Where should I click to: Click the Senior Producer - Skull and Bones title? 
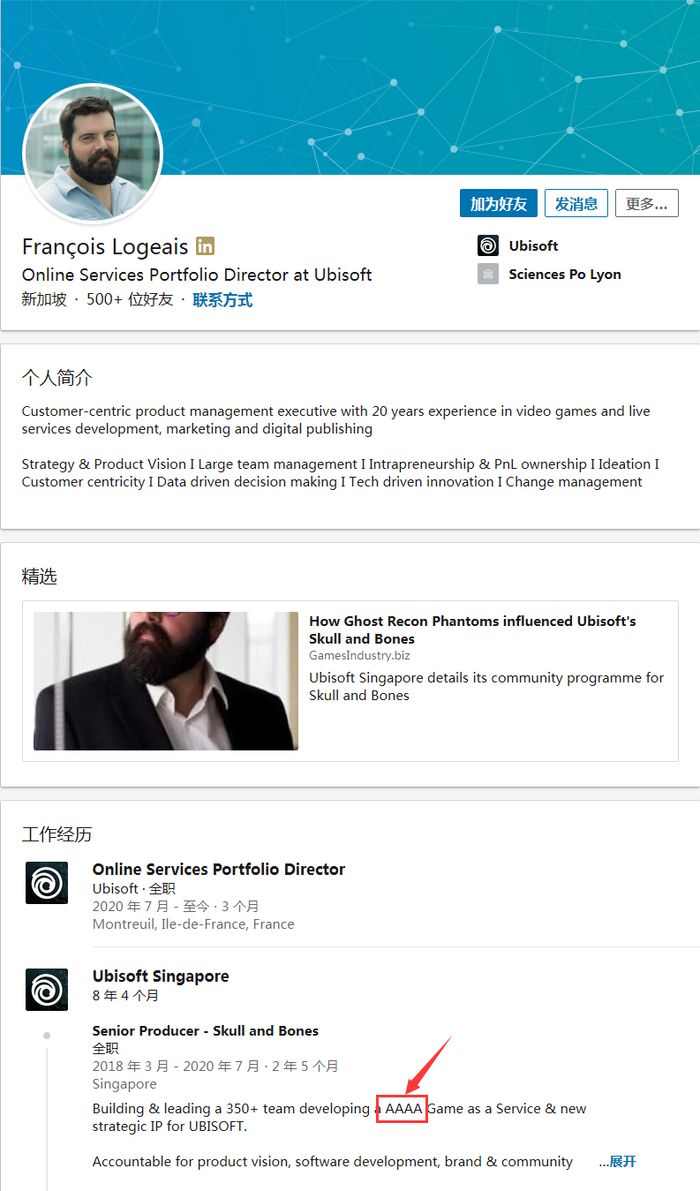[x=205, y=1031]
